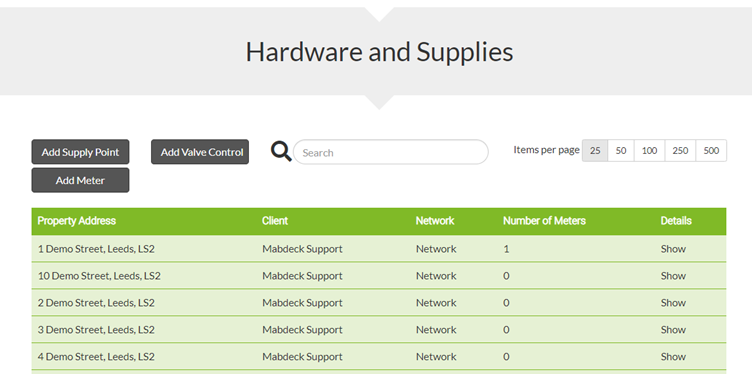Show details for 4 Demo Street

673,356
